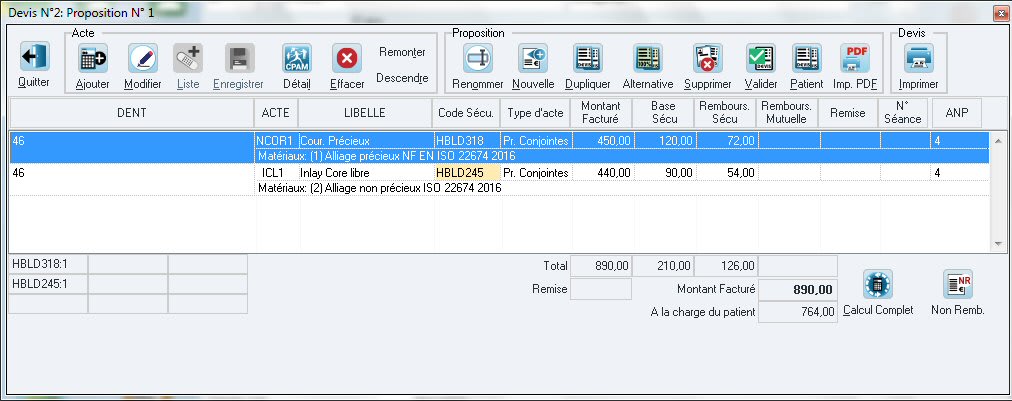Export the quote via Imp. PDF

coord(855,58)
